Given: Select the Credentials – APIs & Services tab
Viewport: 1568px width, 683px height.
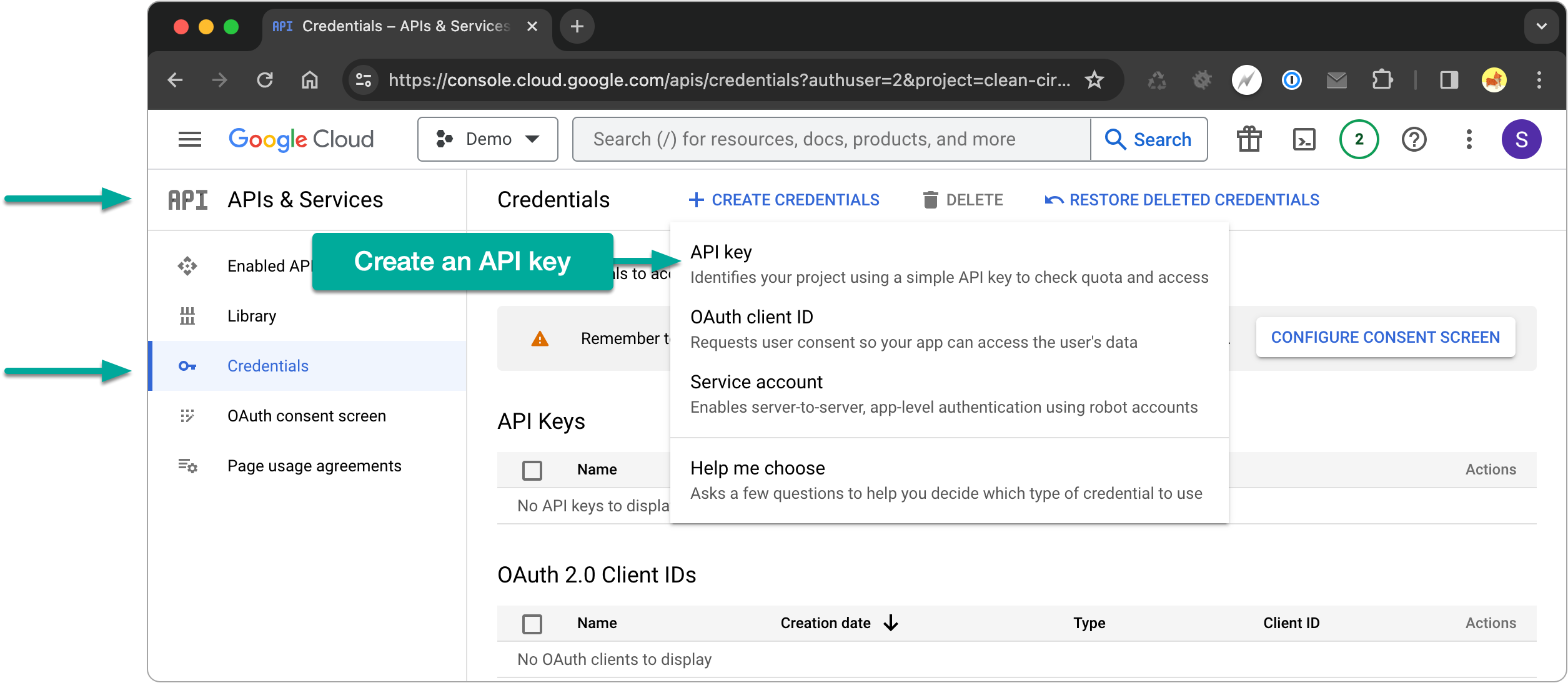Looking at the screenshot, I should [406, 26].
